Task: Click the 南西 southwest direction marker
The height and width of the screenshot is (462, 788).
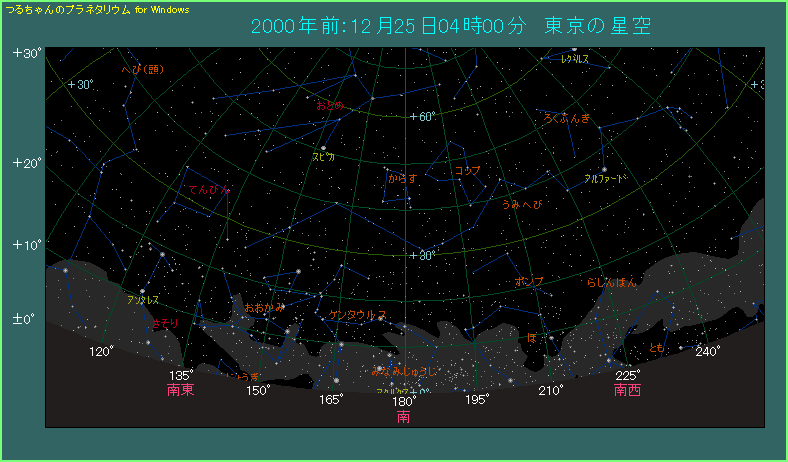Action: 628,390
